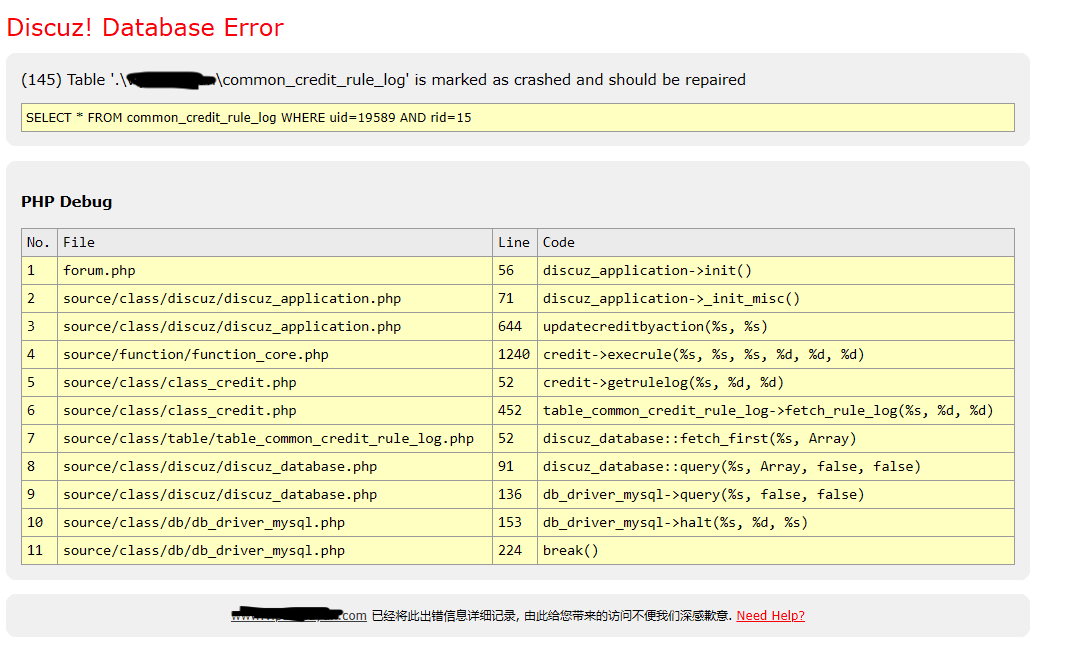Click the PHP Debug heading
The height and width of the screenshot is (665, 1068).
67,202
